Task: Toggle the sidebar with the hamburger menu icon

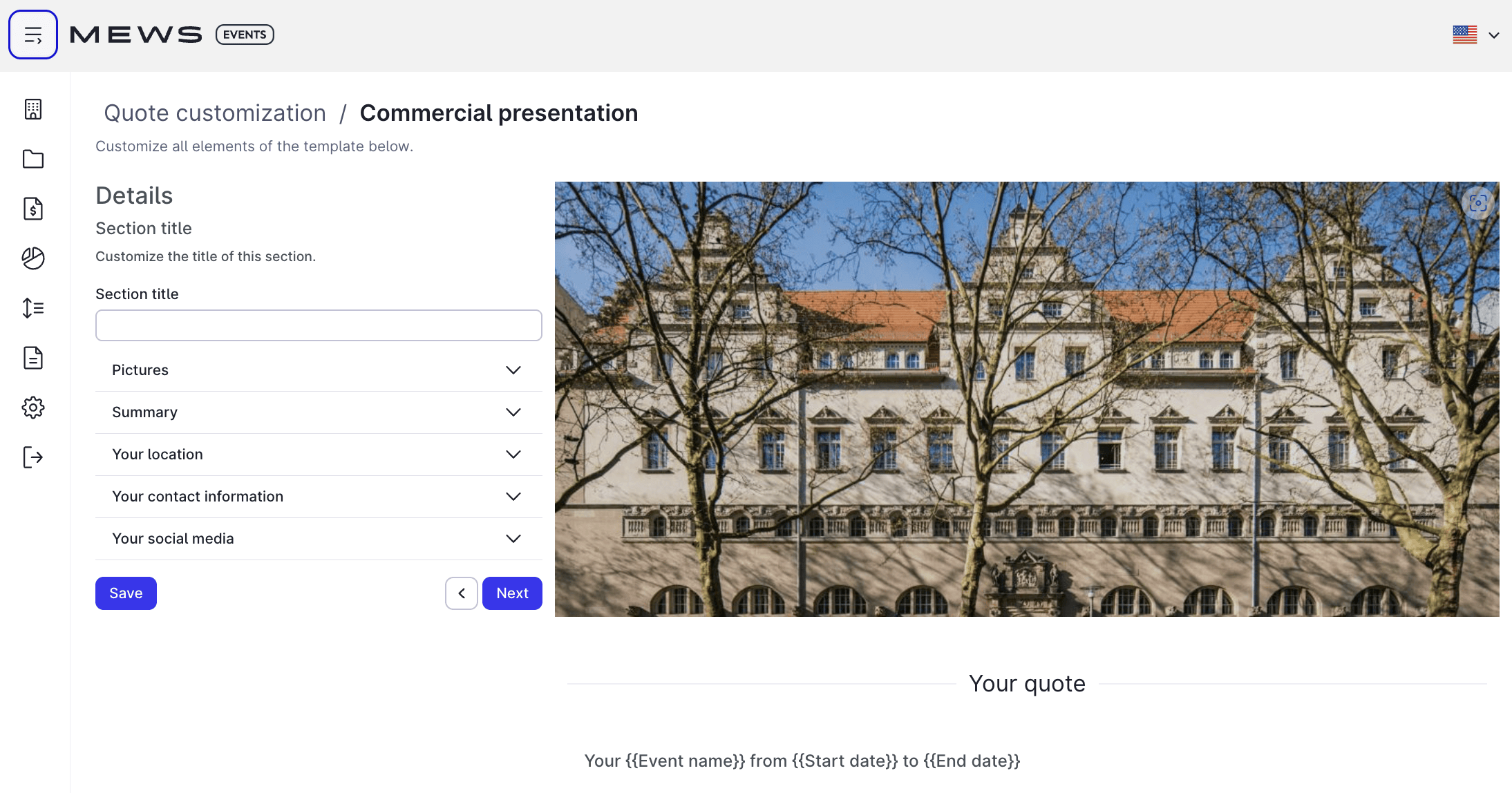Action: (x=32, y=34)
